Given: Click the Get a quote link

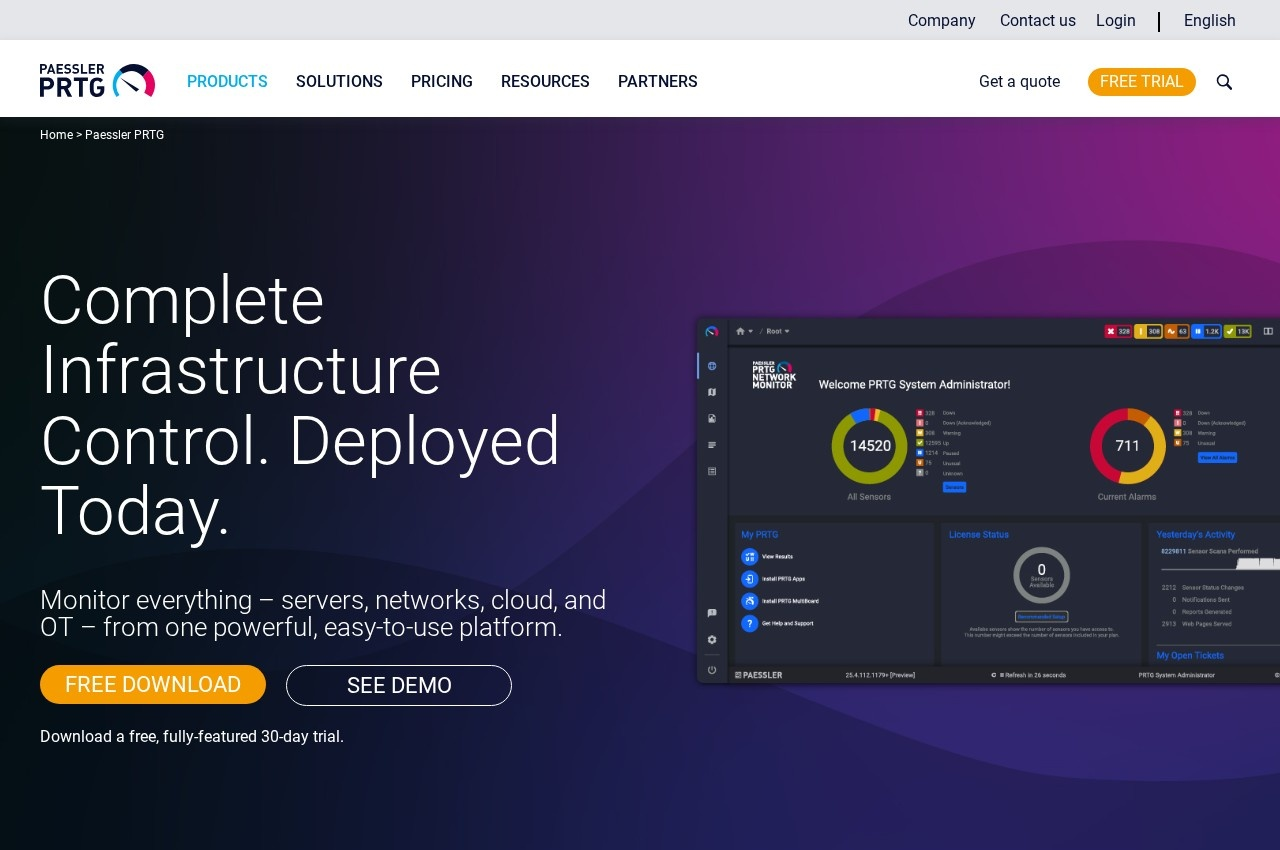Looking at the screenshot, I should (1019, 82).
